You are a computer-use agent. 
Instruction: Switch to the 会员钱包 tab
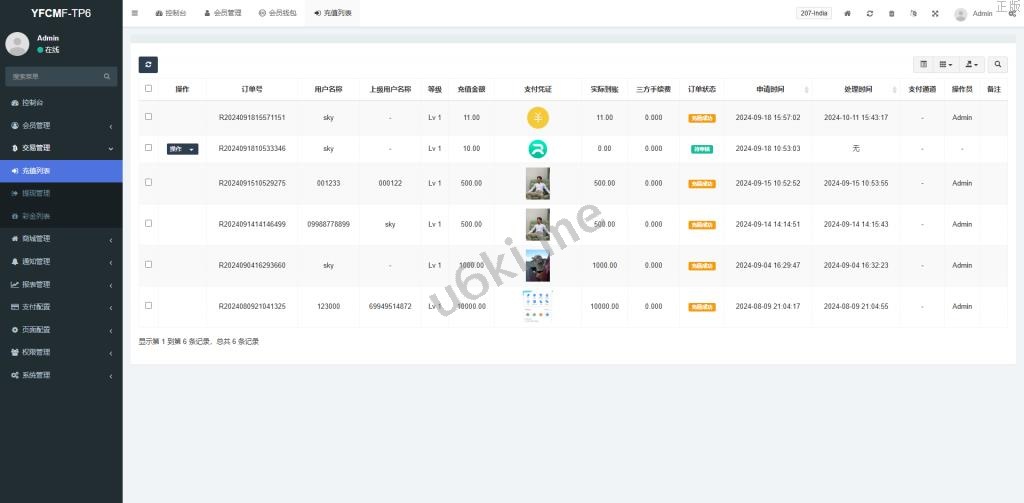(x=276, y=14)
